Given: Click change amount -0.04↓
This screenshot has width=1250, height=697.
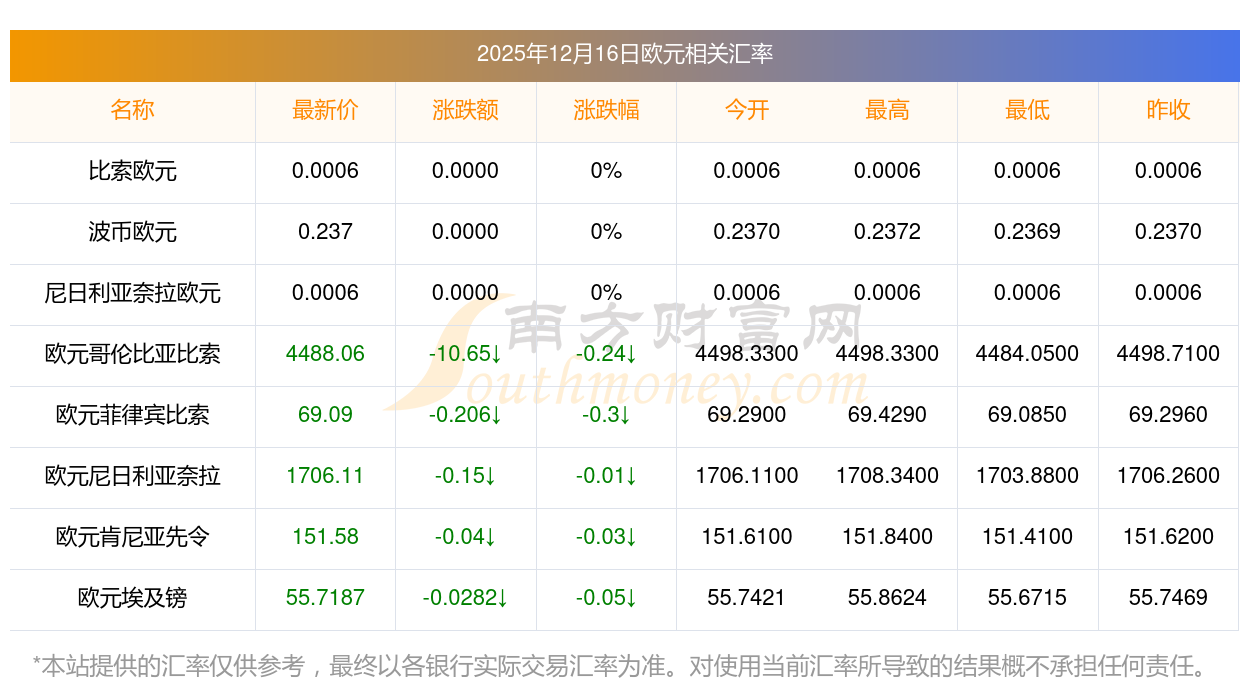Looking at the screenshot, I should tap(465, 537).
